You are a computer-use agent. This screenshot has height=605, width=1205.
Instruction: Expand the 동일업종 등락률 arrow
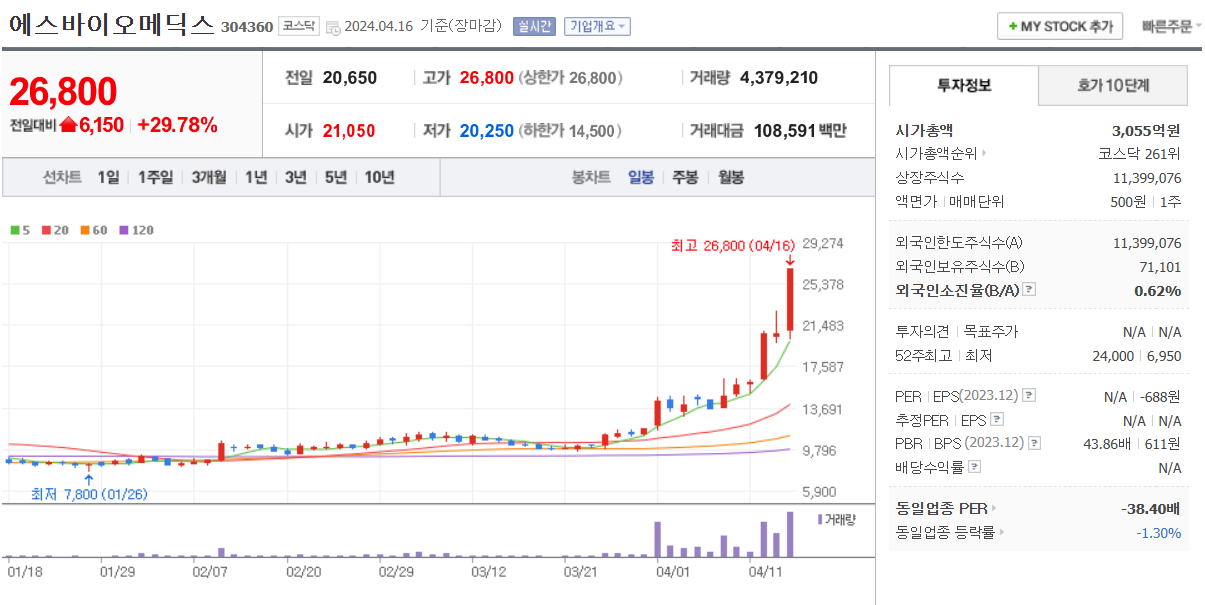[1001, 533]
